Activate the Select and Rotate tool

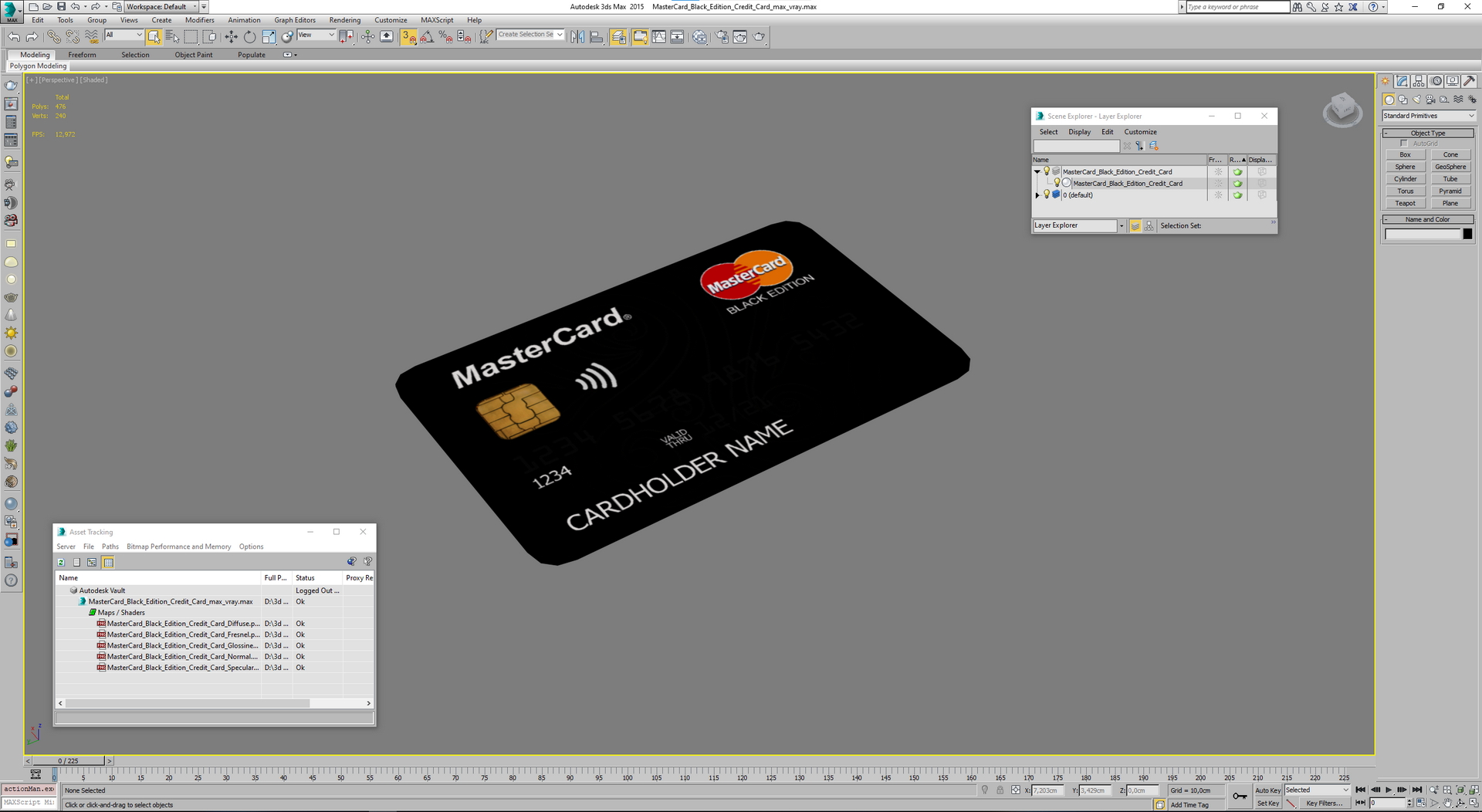tap(249, 36)
